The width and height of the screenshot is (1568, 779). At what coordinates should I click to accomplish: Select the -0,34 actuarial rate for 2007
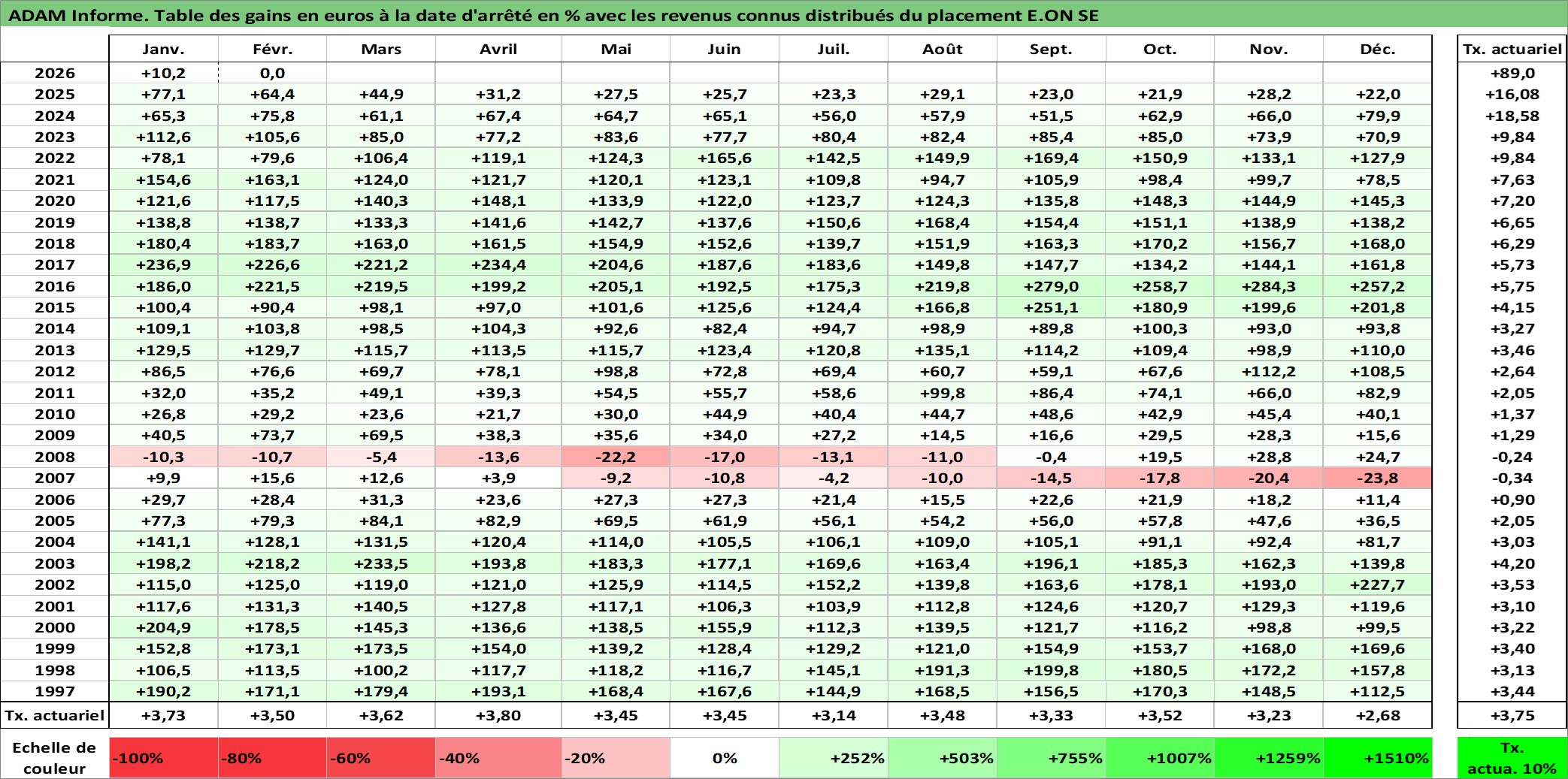point(1512,478)
